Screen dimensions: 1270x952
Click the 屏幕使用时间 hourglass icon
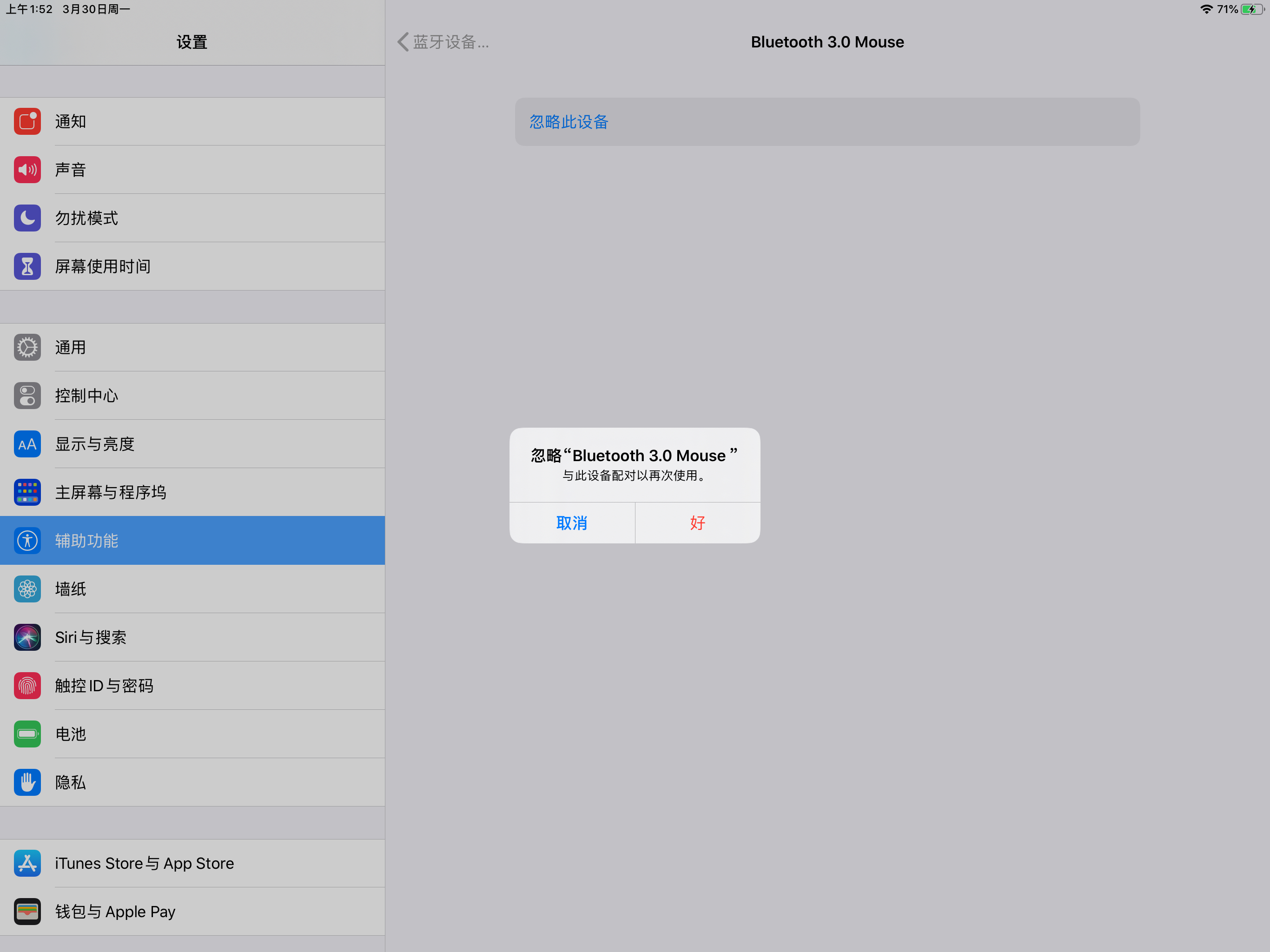tap(27, 266)
